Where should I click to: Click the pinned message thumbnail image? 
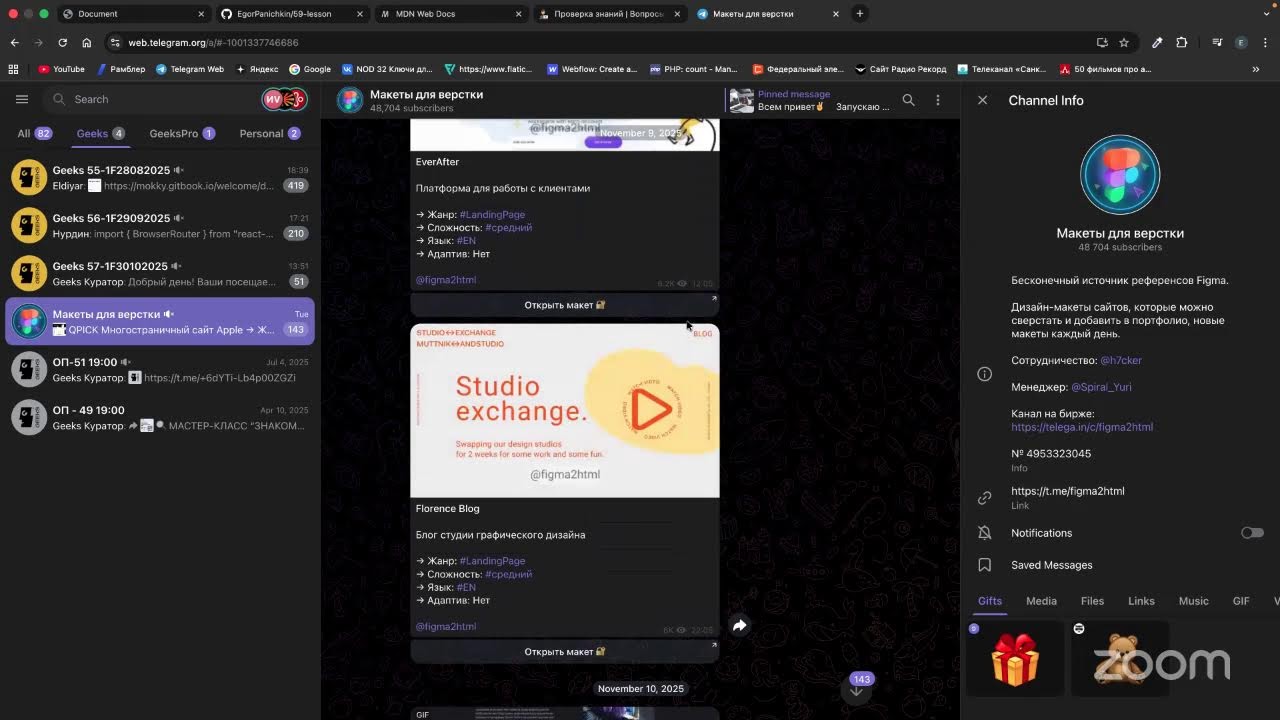coord(741,100)
